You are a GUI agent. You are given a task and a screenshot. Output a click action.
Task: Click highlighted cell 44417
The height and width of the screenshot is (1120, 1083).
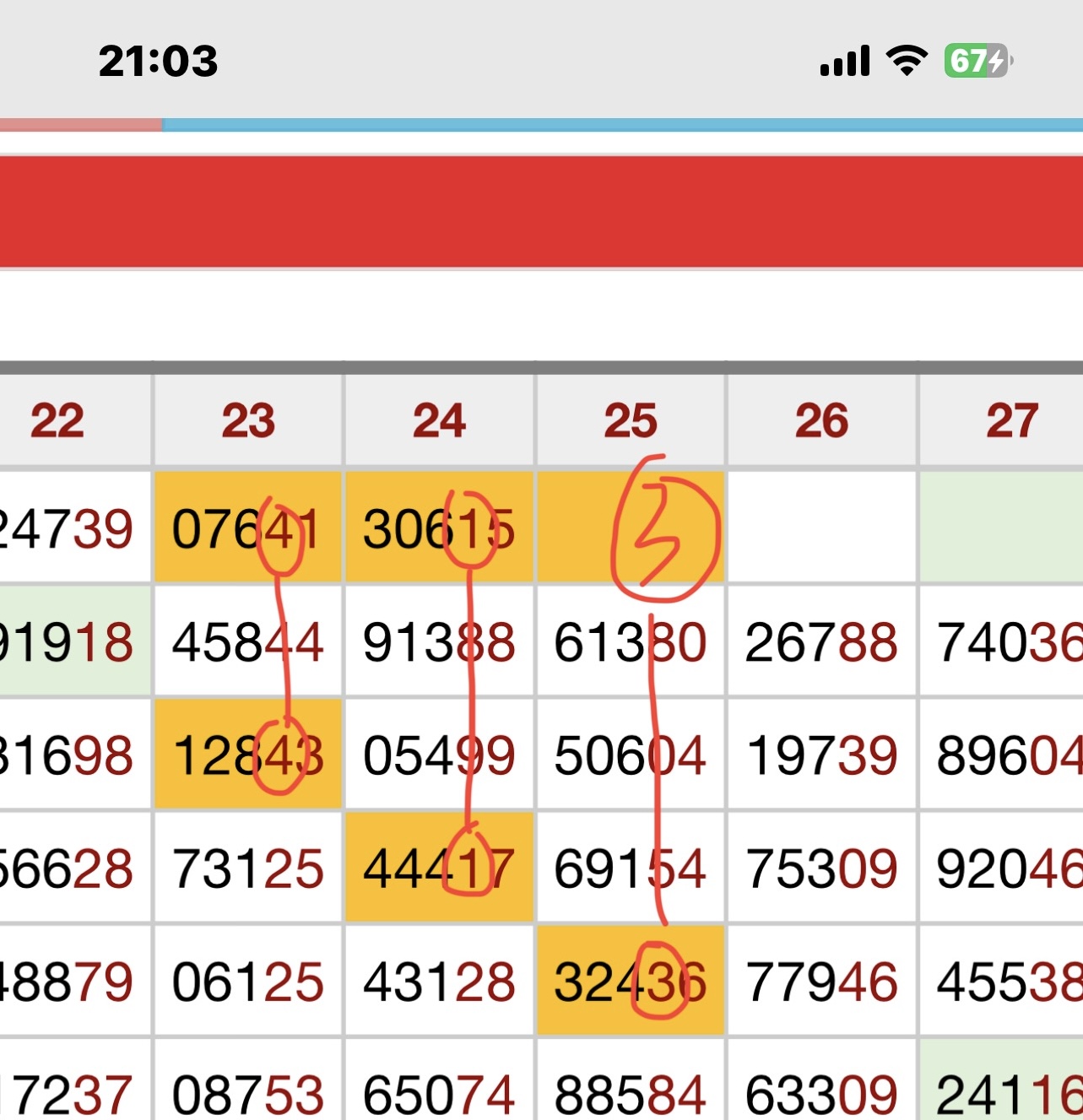438,868
